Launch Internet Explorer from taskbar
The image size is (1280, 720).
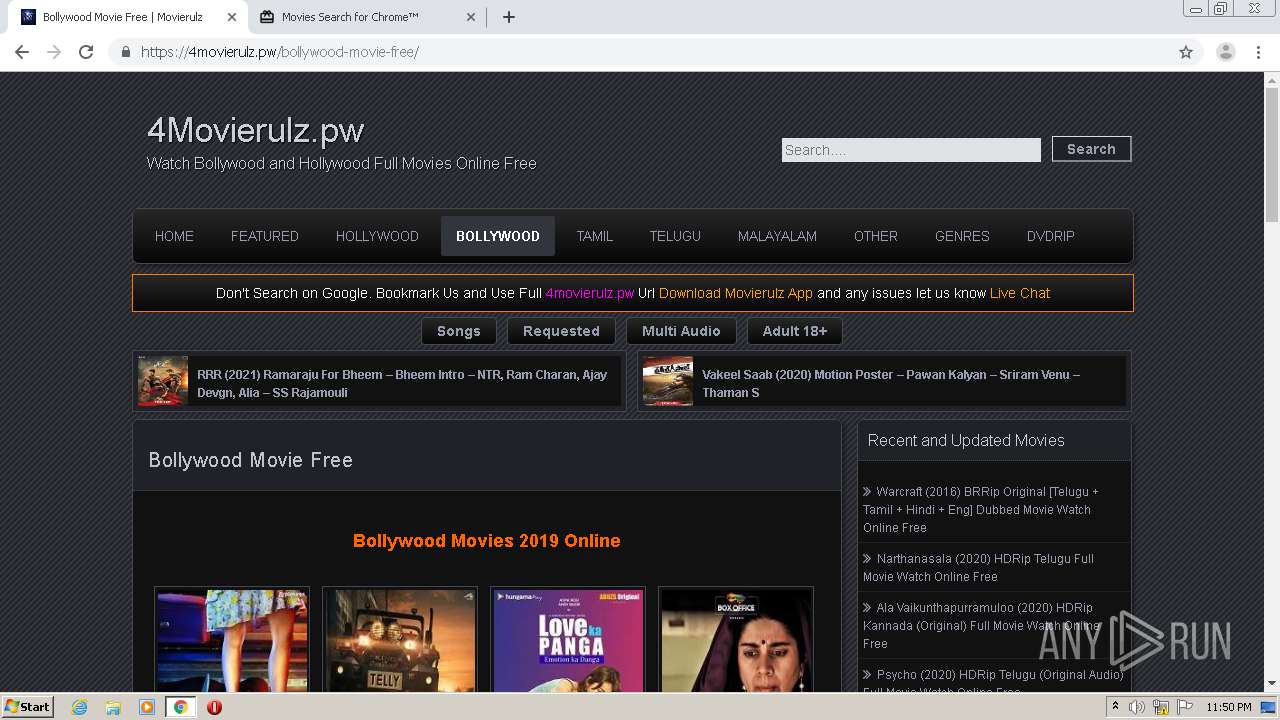[79, 707]
